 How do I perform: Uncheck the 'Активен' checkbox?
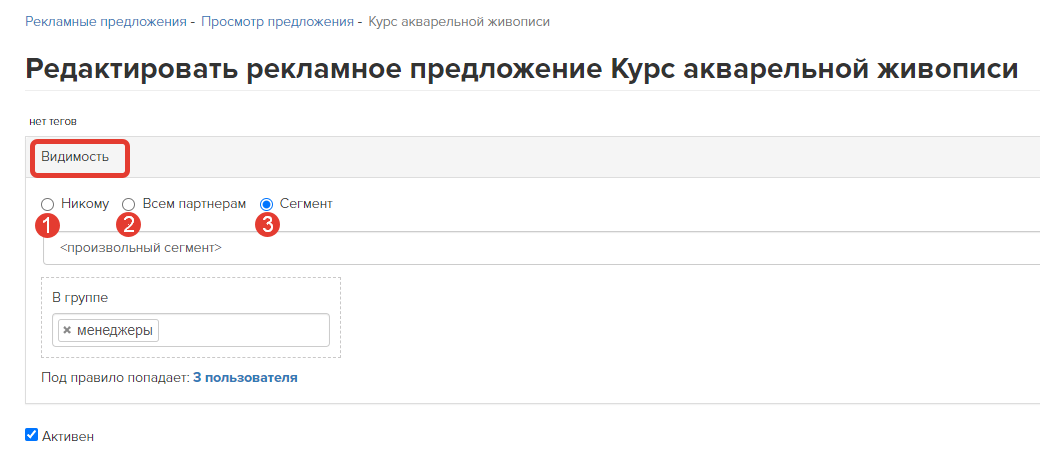(x=31, y=435)
